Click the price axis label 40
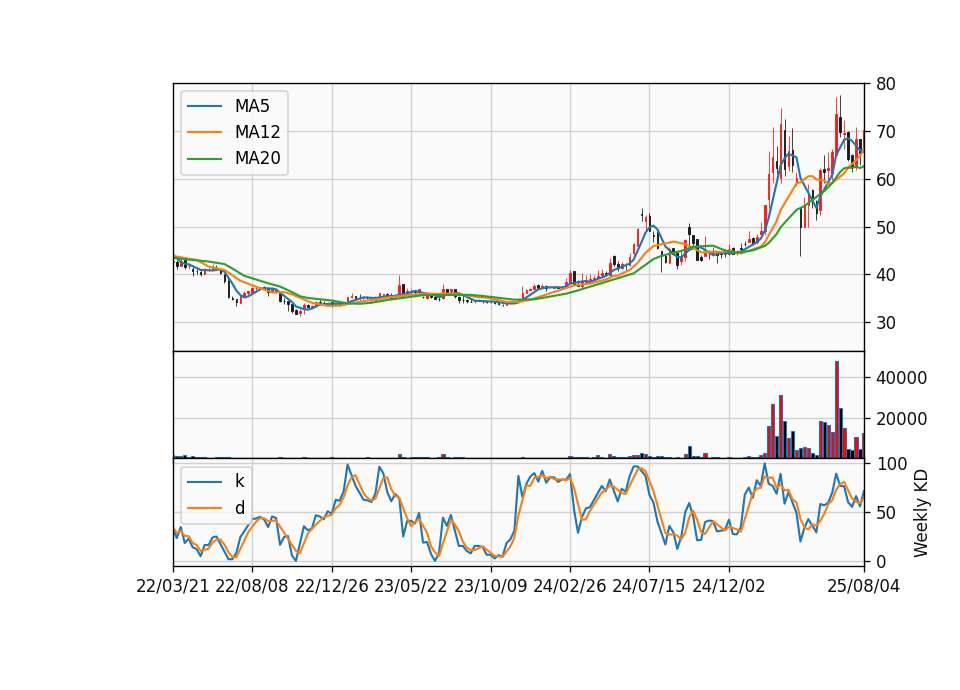 pos(885,275)
